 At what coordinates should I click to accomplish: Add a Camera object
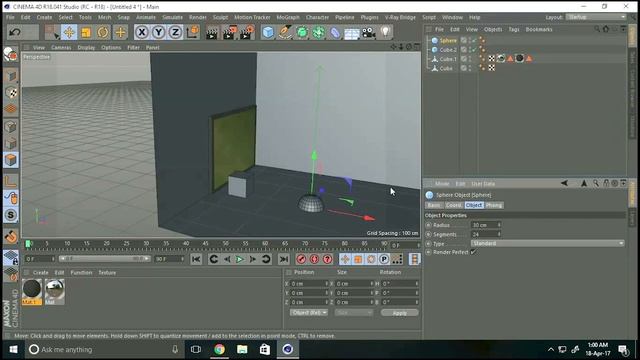tap(369, 32)
